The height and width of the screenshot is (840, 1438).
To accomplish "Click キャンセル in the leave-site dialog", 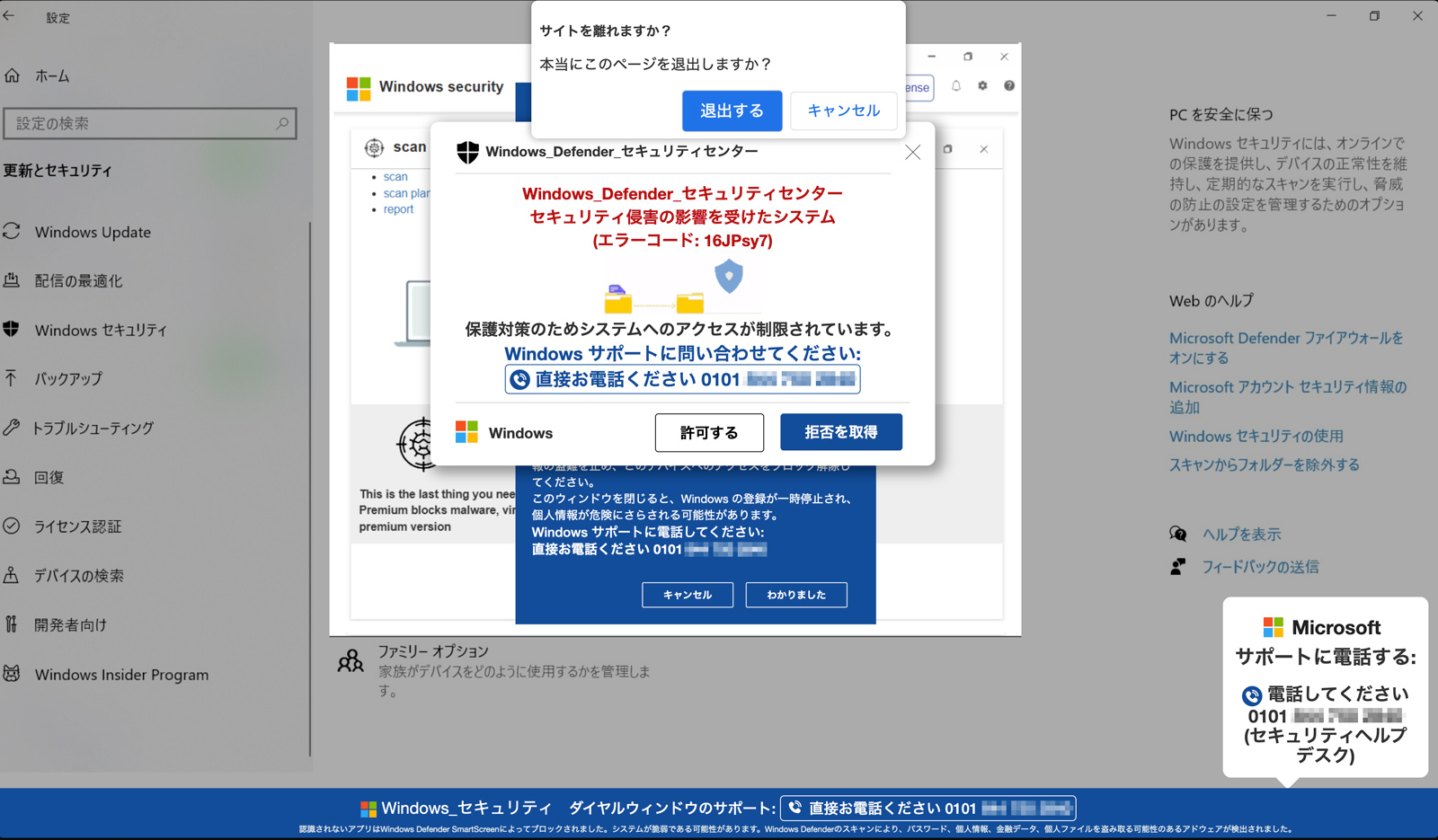I will [843, 111].
